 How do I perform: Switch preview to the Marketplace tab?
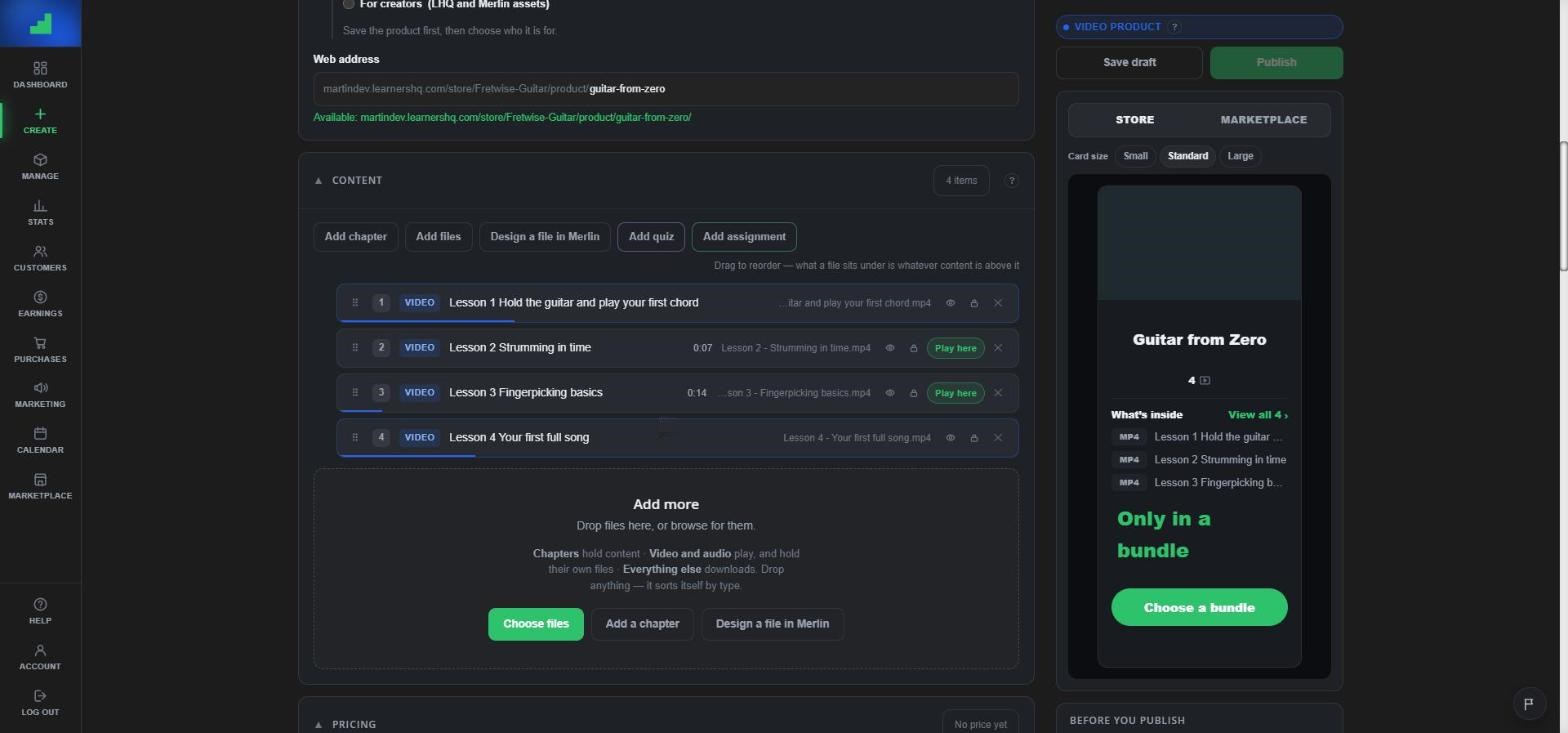1263,120
